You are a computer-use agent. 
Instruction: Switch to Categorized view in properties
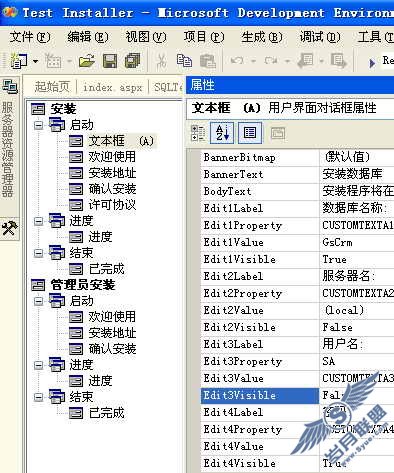click(198, 133)
